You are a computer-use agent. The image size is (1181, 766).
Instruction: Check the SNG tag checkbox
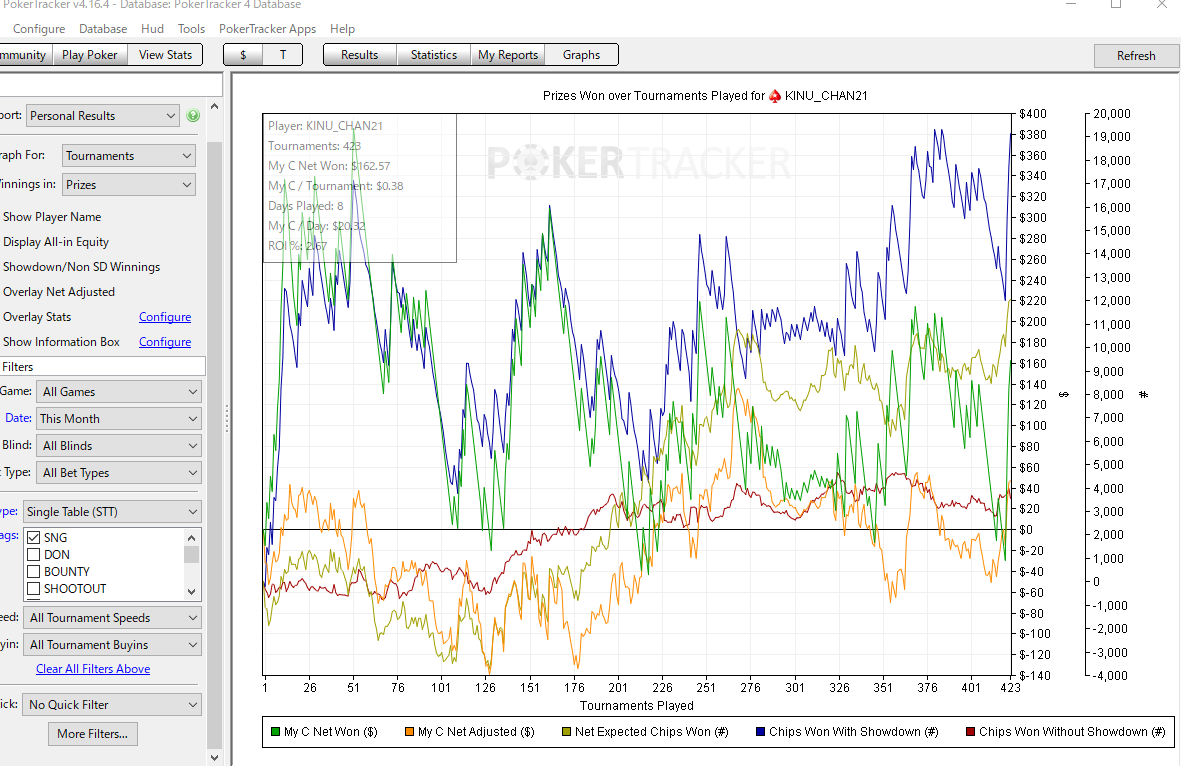click(x=33, y=537)
